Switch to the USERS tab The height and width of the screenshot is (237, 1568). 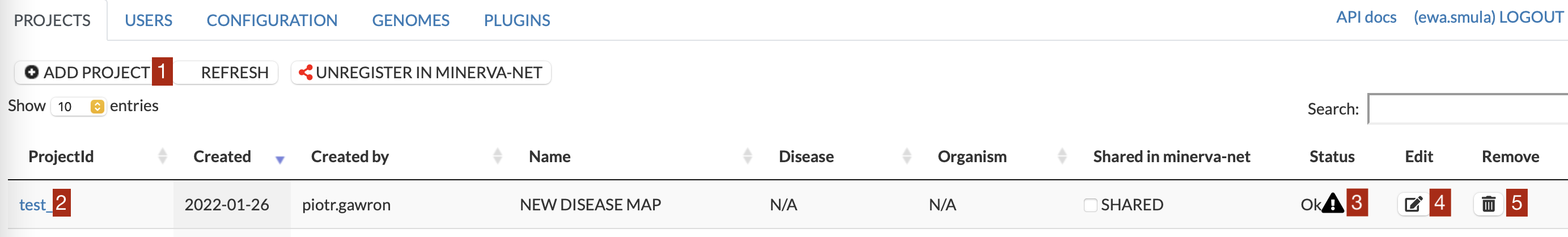pyautogui.click(x=149, y=21)
